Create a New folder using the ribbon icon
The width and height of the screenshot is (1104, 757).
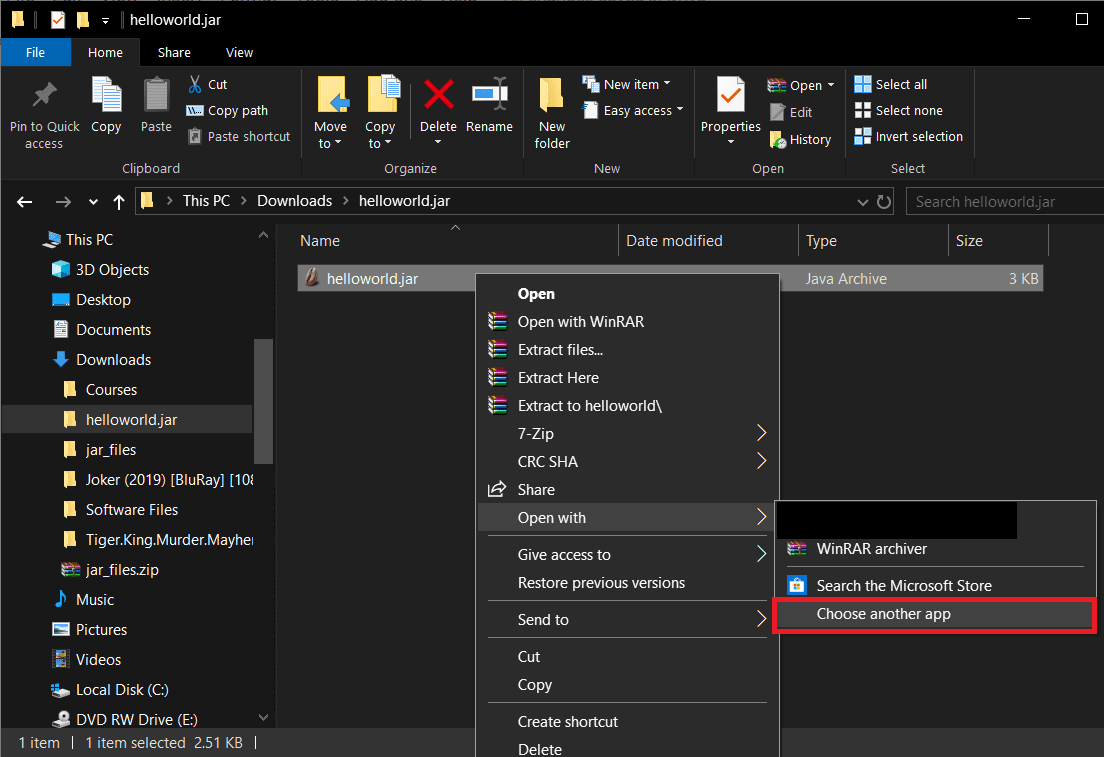(551, 110)
